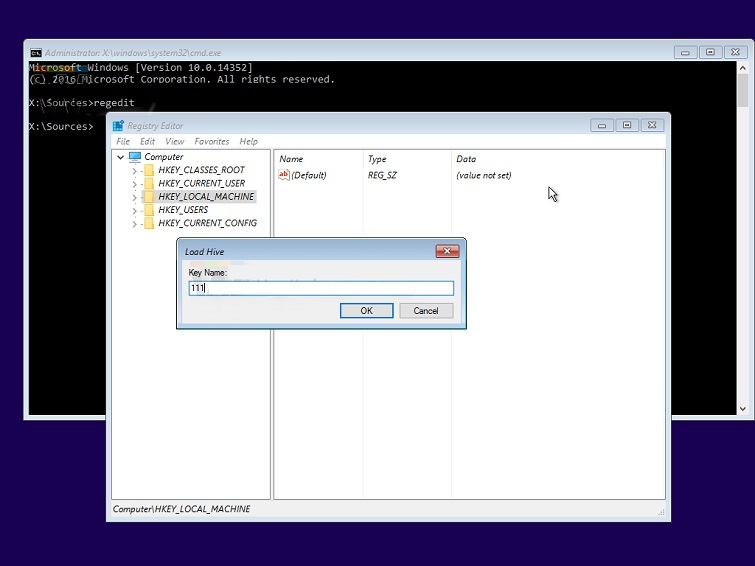Screen dimensions: 755x566
Task: Click the HKEY_USERS folder icon
Action: tap(149, 210)
